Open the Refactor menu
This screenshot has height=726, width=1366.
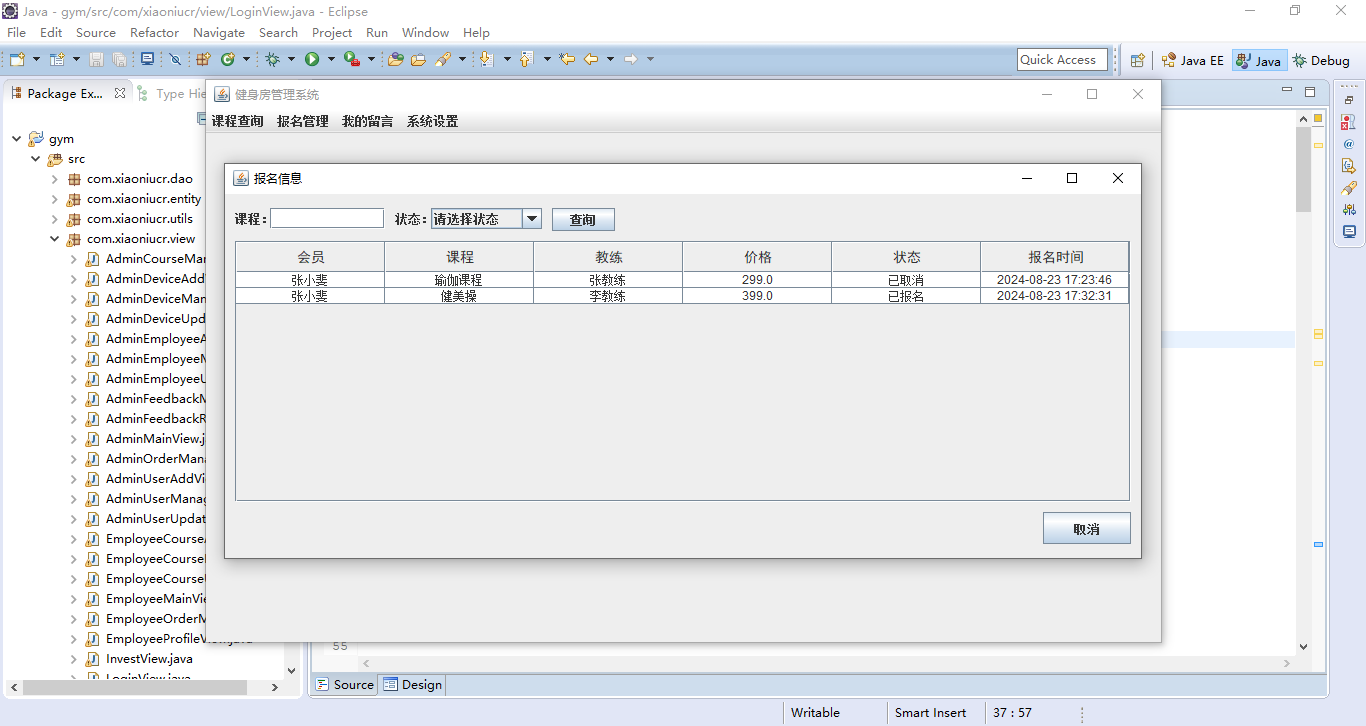click(x=154, y=32)
